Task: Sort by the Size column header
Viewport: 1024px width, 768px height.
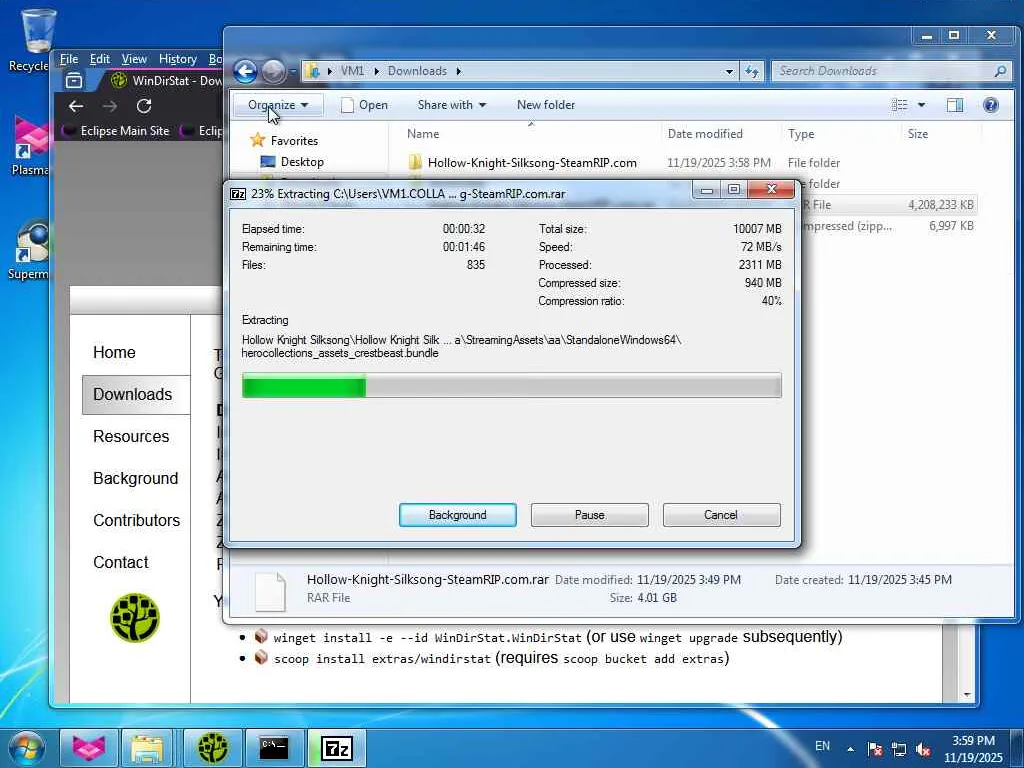Action: click(918, 134)
